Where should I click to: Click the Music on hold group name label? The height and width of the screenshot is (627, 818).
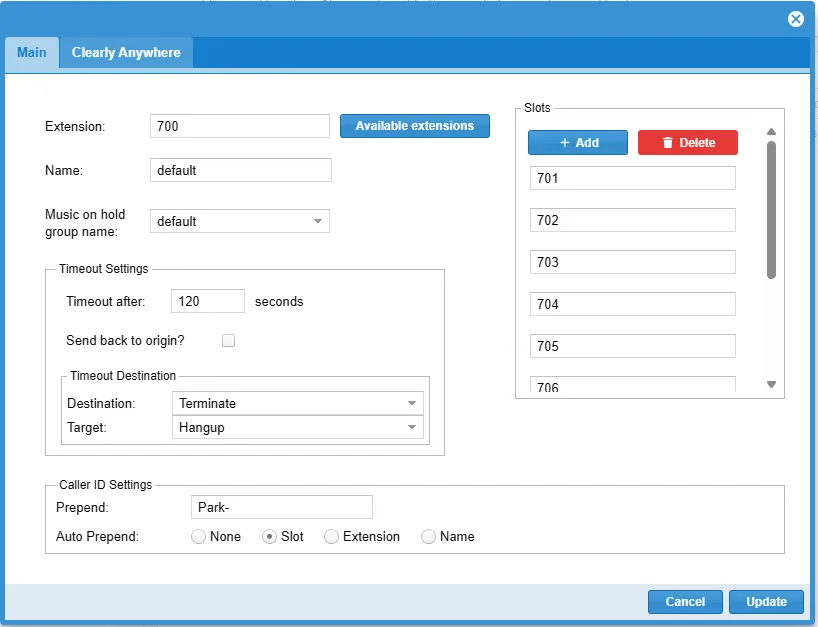click(x=85, y=223)
